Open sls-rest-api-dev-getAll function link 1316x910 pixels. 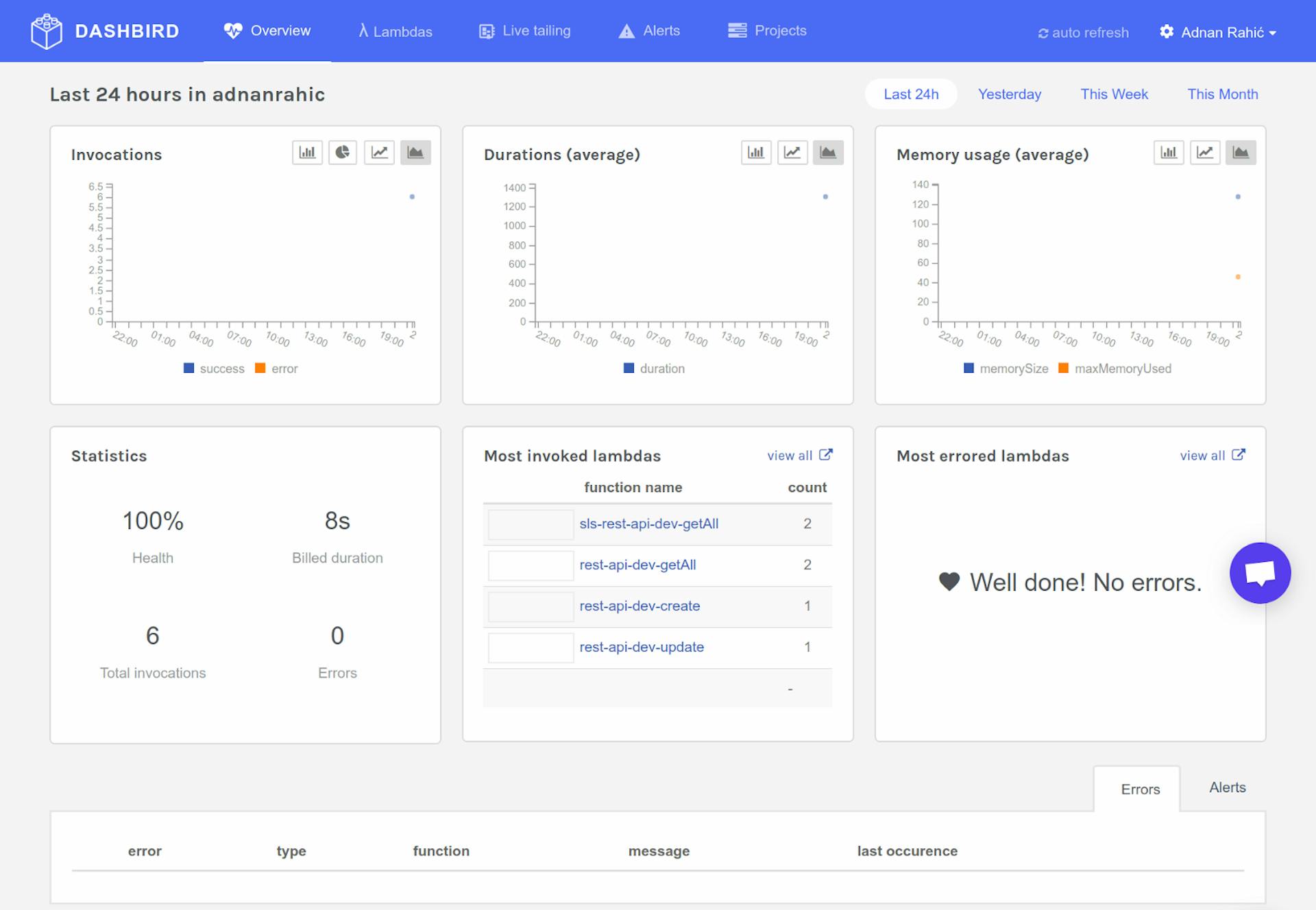(648, 524)
